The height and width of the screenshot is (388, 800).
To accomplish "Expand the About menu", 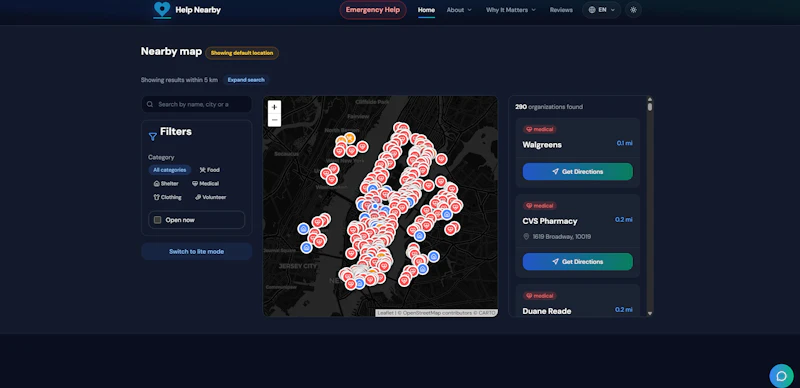I will tap(459, 10).
